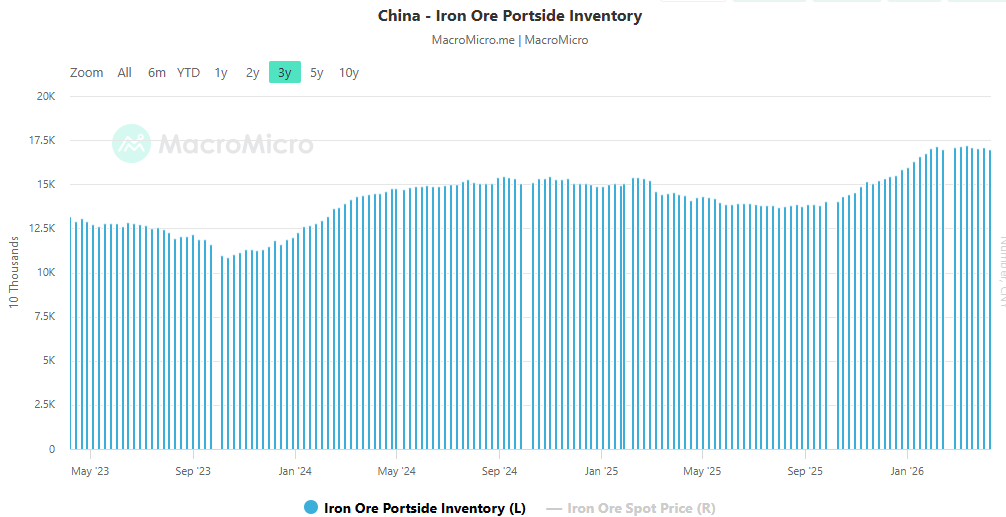Set the chart range to YTD
1006x517 pixels.
[188, 72]
